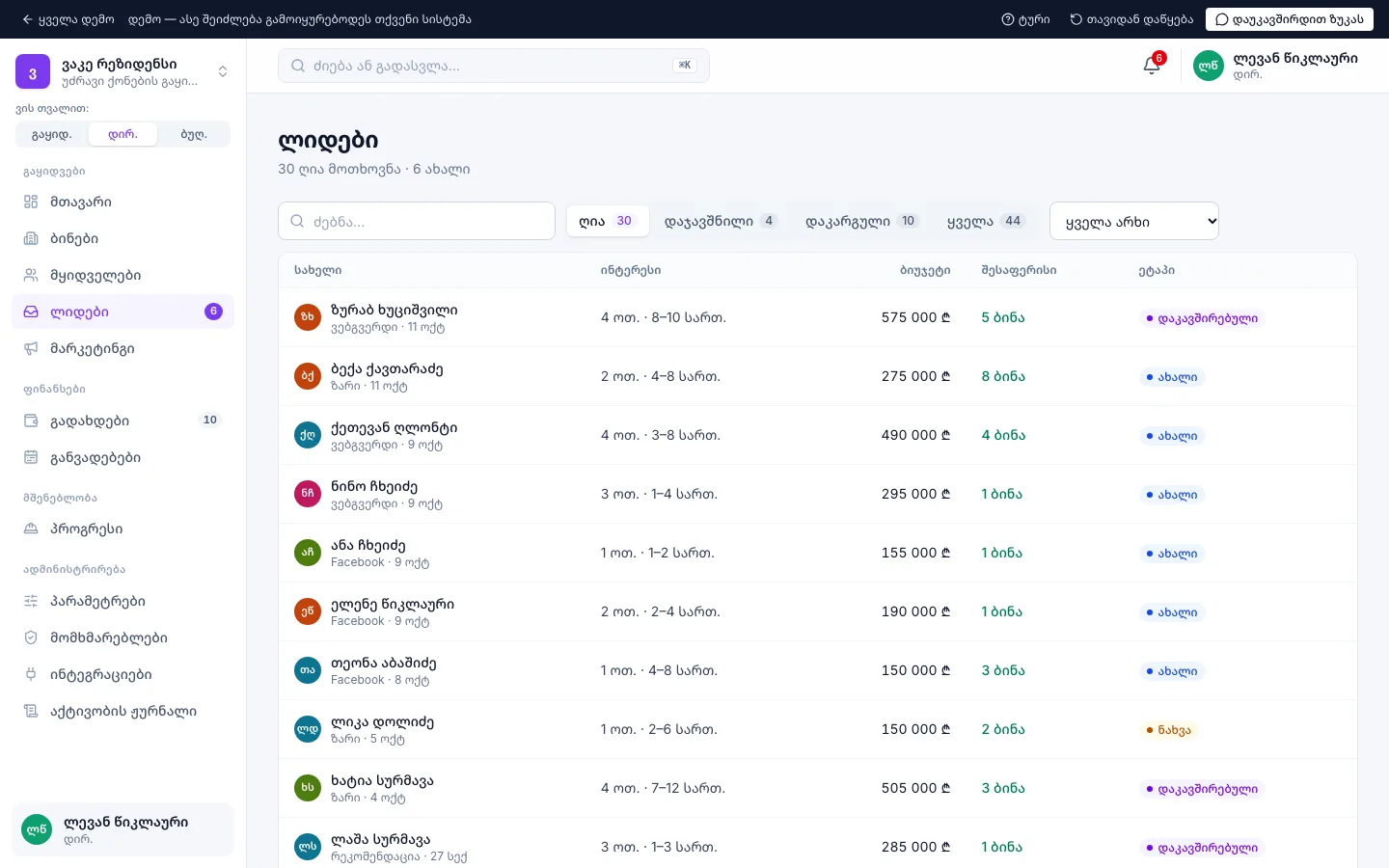Screen dimensions: 1389x868
Task: Click the ეტაპი column header
Action: pos(1157,270)
